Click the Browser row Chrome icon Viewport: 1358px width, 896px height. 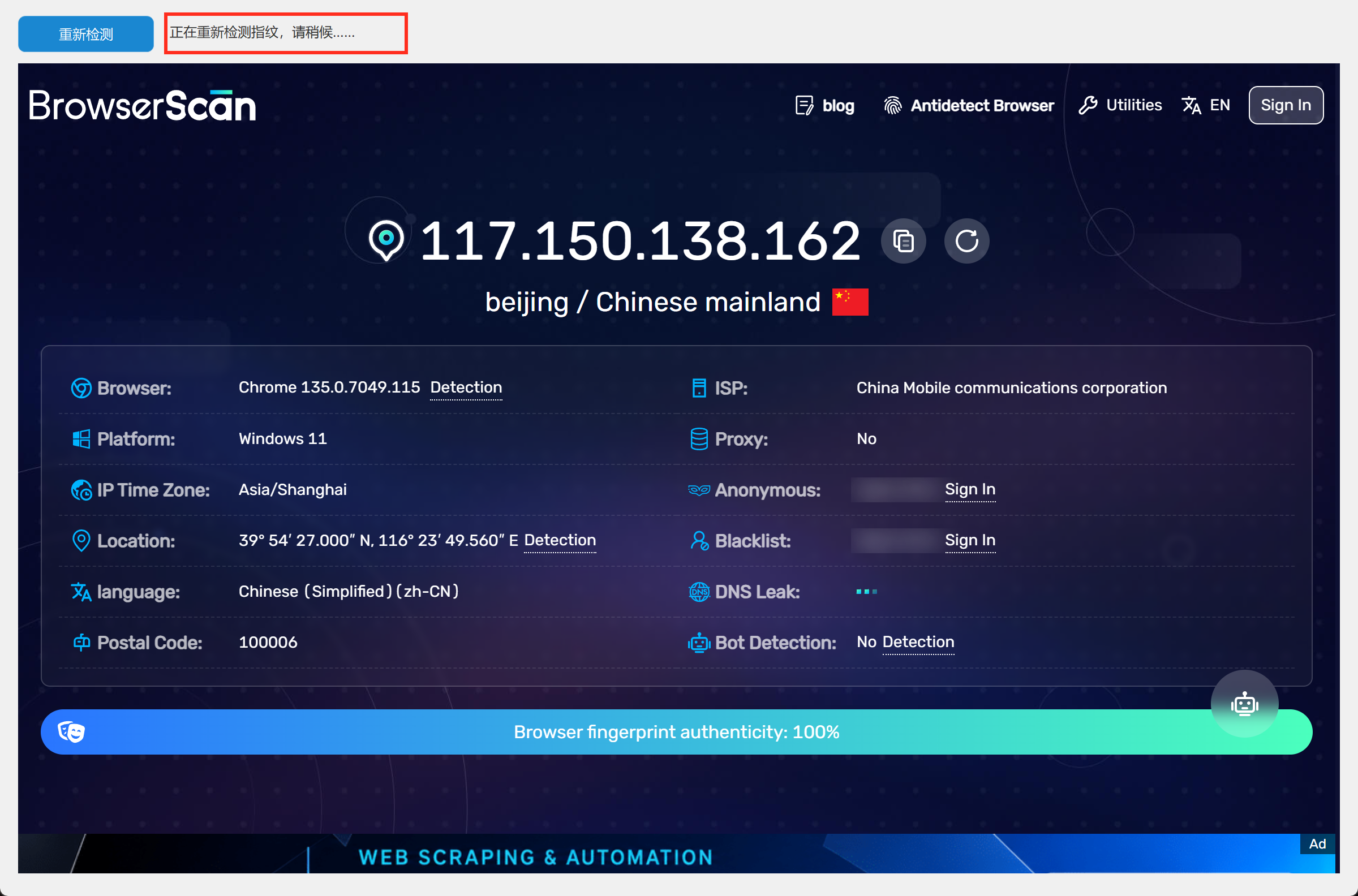81,388
